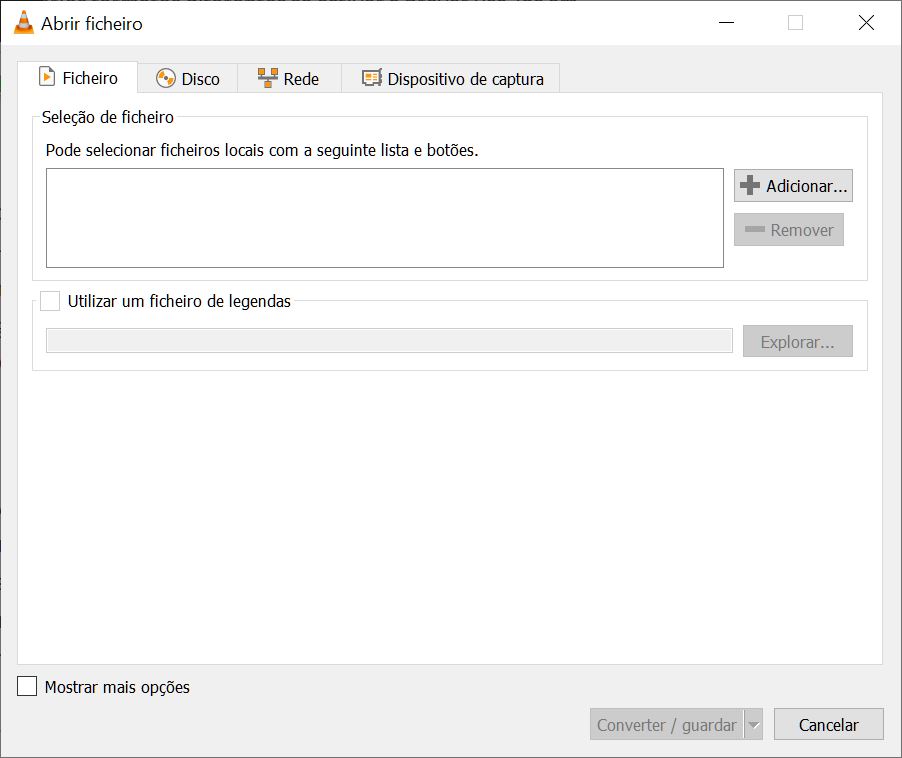The width and height of the screenshot is (902, 758).
Task: Close the Abrir ficheiro dialog
Action: (866, 23)
